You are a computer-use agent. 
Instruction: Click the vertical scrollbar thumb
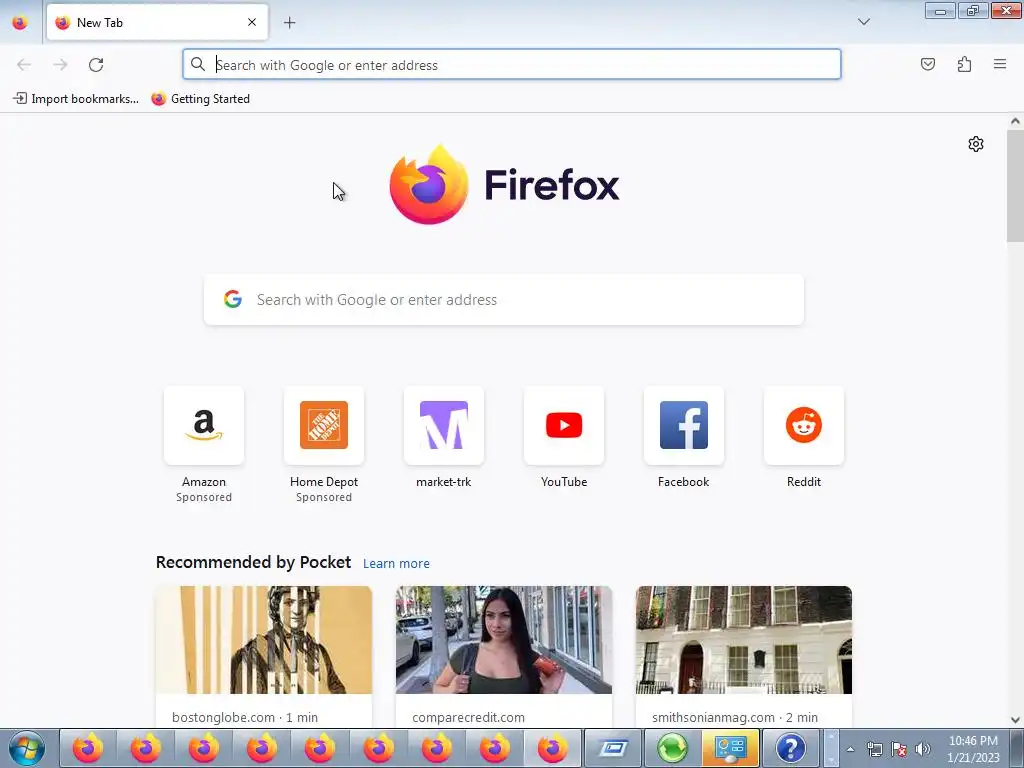point(1015,186)
